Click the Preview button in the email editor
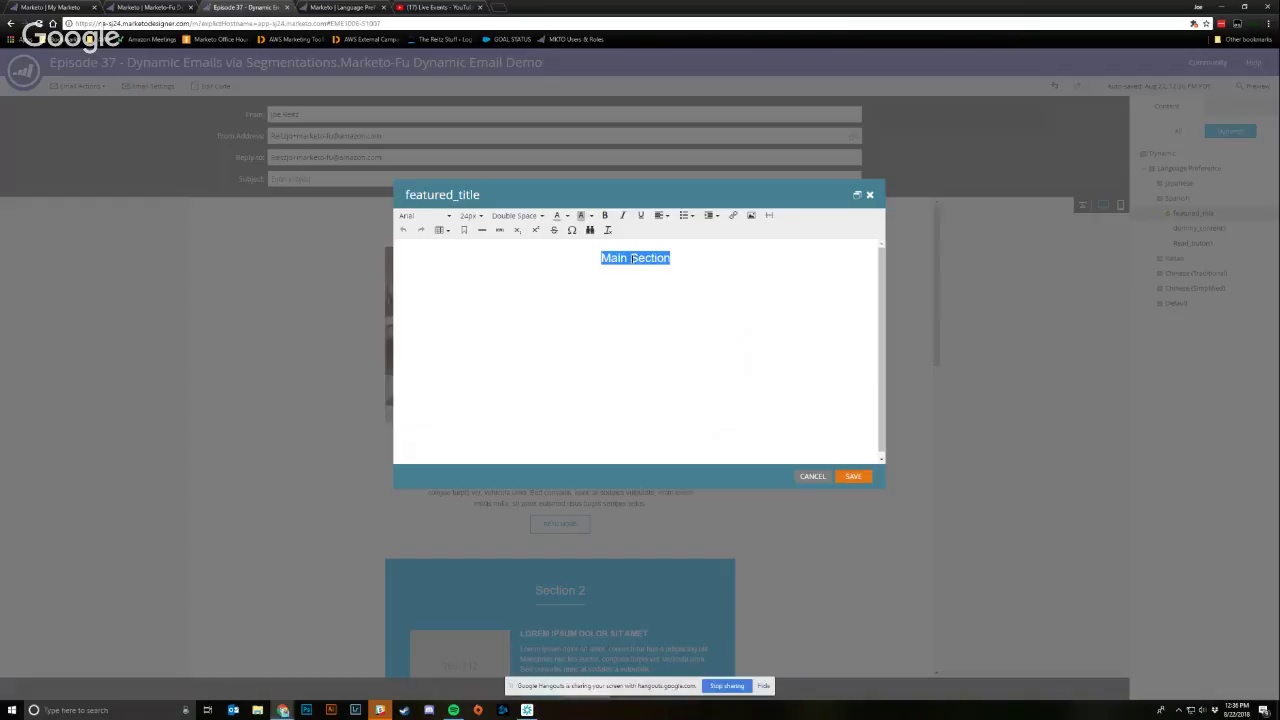The image size is (1280, 720). point(1253,86)
